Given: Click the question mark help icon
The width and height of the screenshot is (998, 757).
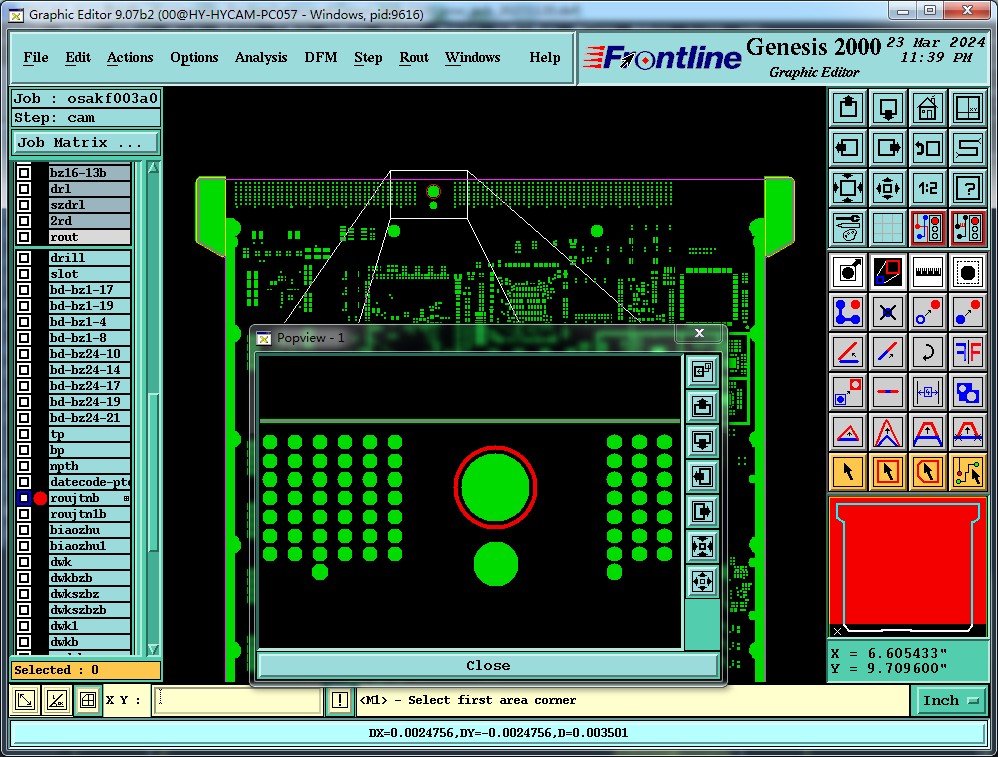Looking at the screenshot, I should (x=968, y=188).
